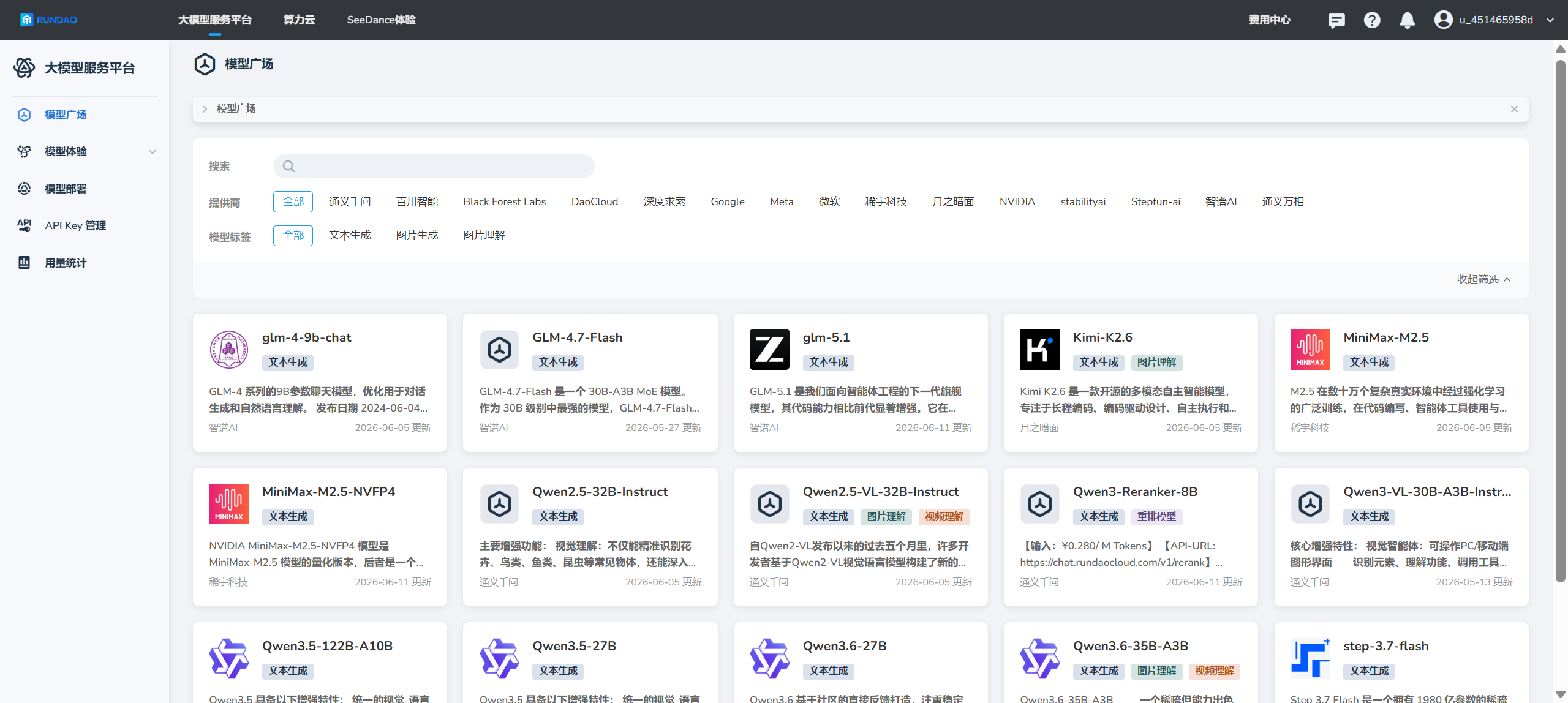Filter providers by Google

tap(728, 201)
